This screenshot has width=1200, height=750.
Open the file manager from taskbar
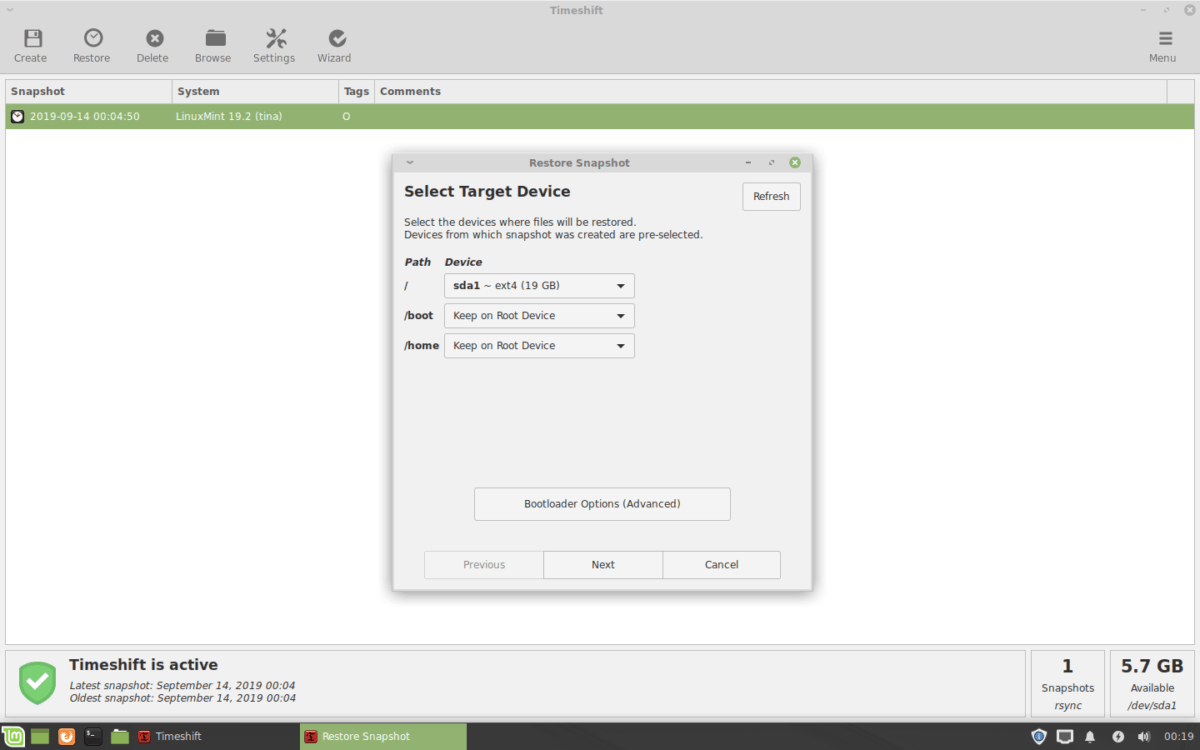click(120, 736)
